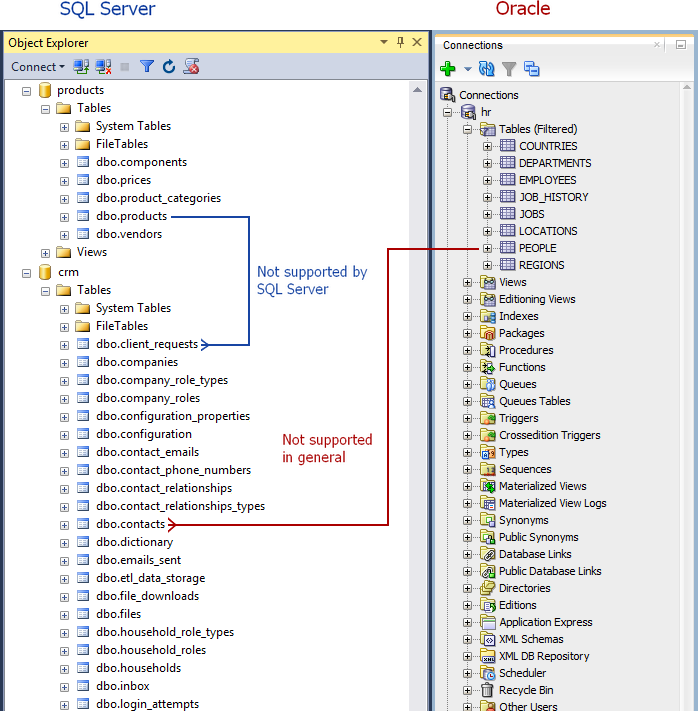Select the Connections tab

tap(472, 45)
